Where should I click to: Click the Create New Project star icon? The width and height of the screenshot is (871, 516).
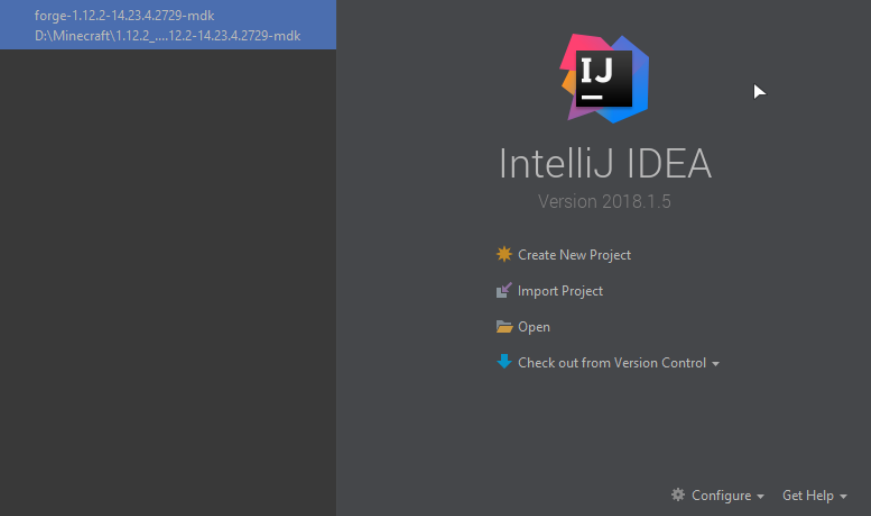pos(504,254)
